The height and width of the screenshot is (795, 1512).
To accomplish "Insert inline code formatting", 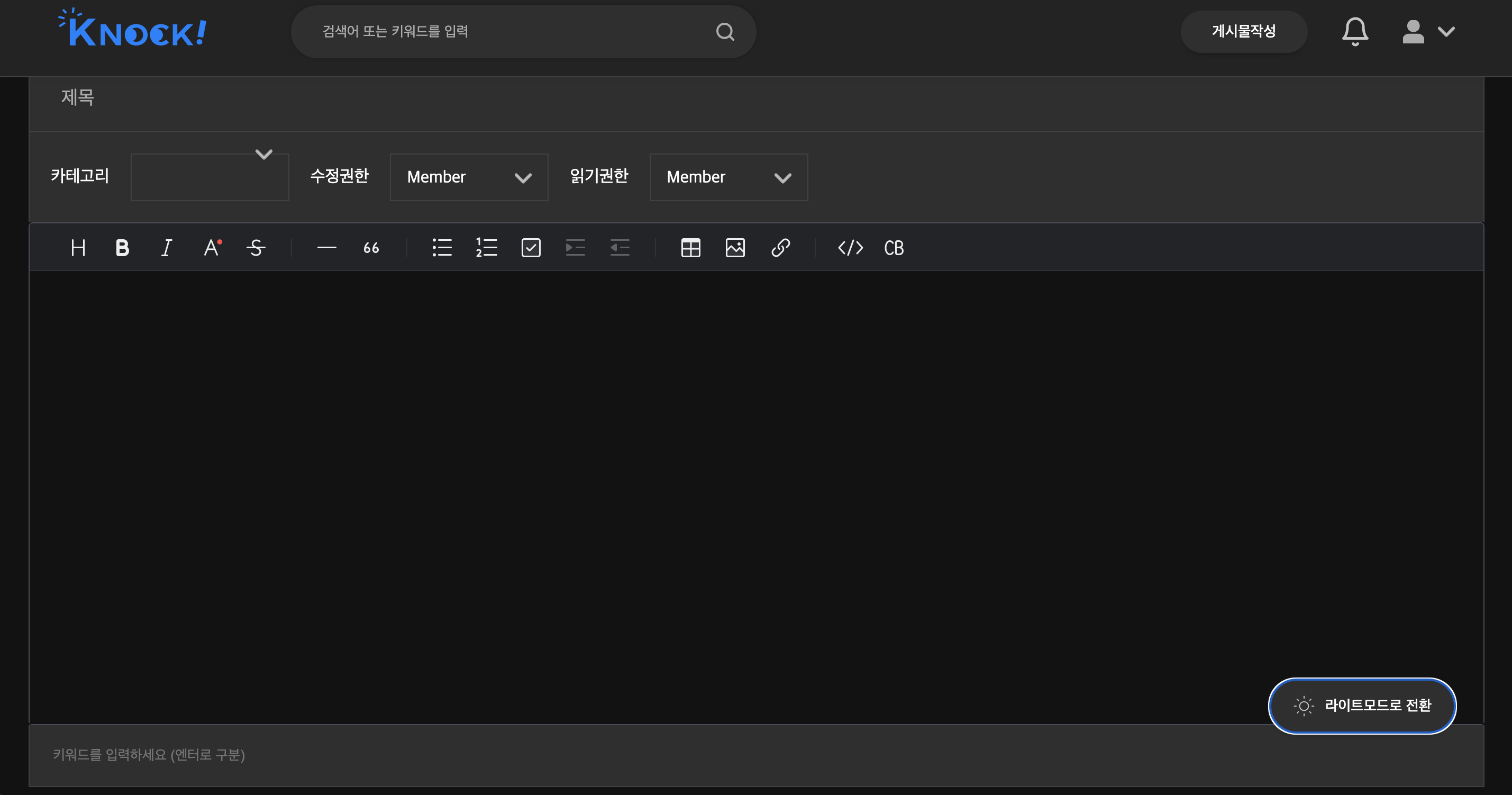I will [x=850, y=248].
